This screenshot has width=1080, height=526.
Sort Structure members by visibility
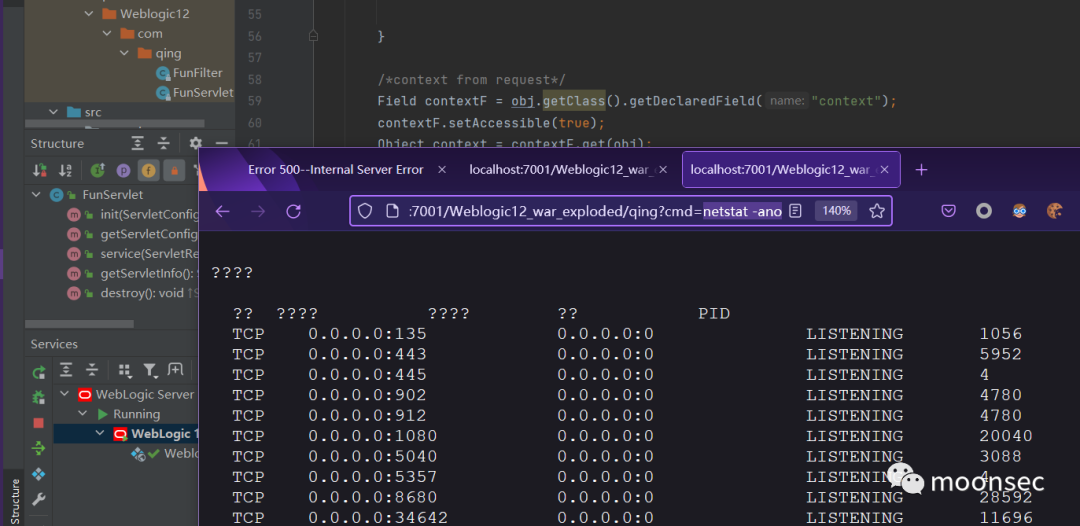click(x=40, y=170)
